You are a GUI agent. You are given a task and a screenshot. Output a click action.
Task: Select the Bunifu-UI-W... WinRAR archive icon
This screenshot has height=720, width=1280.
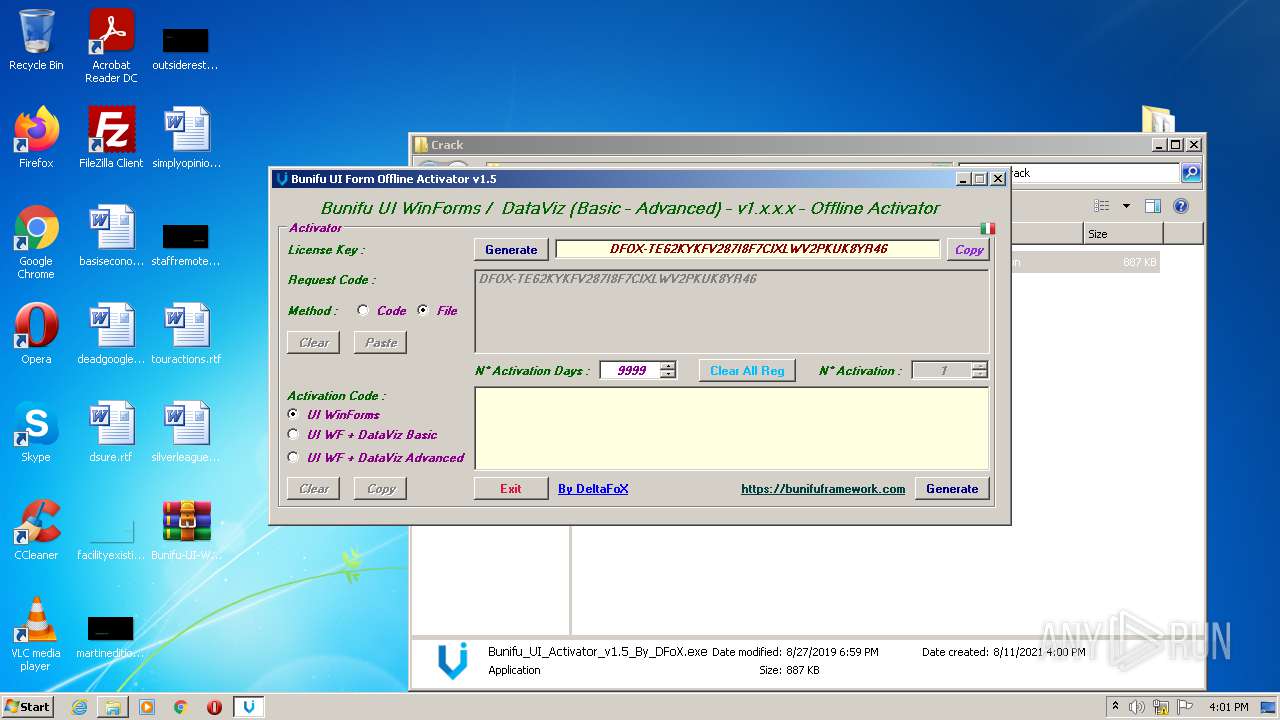[x=186, y=530]
